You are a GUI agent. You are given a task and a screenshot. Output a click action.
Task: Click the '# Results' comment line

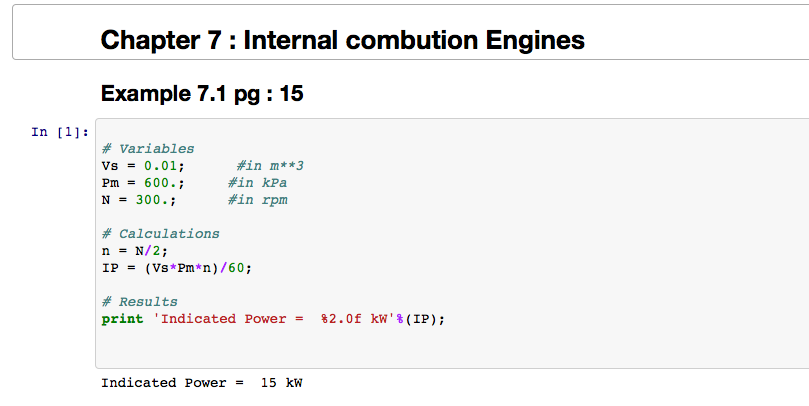point(139,302)
